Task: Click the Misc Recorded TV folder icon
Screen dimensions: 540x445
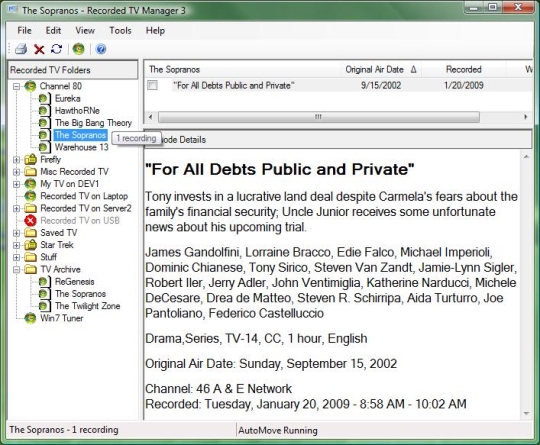Action: 30,172
